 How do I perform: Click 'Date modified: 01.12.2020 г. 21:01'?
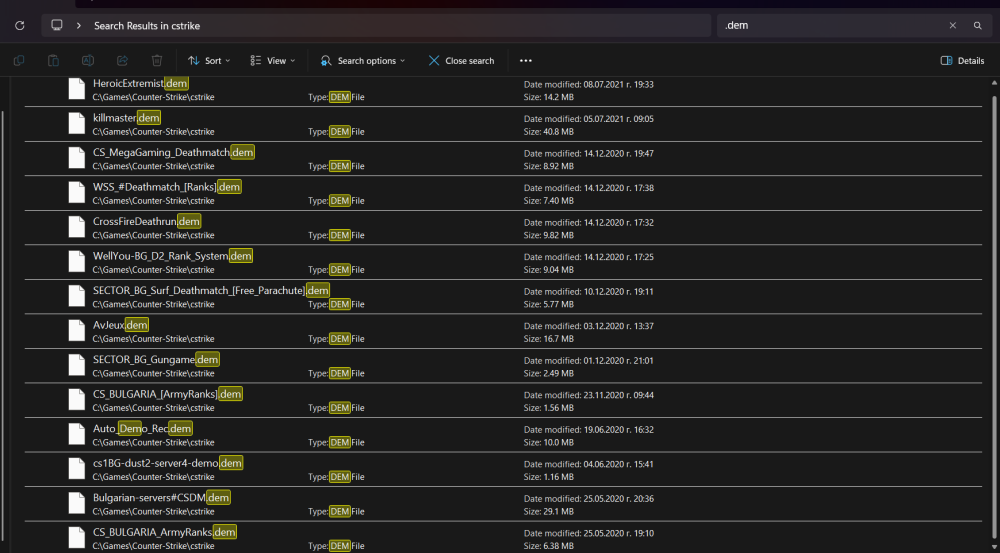point(589,360)
